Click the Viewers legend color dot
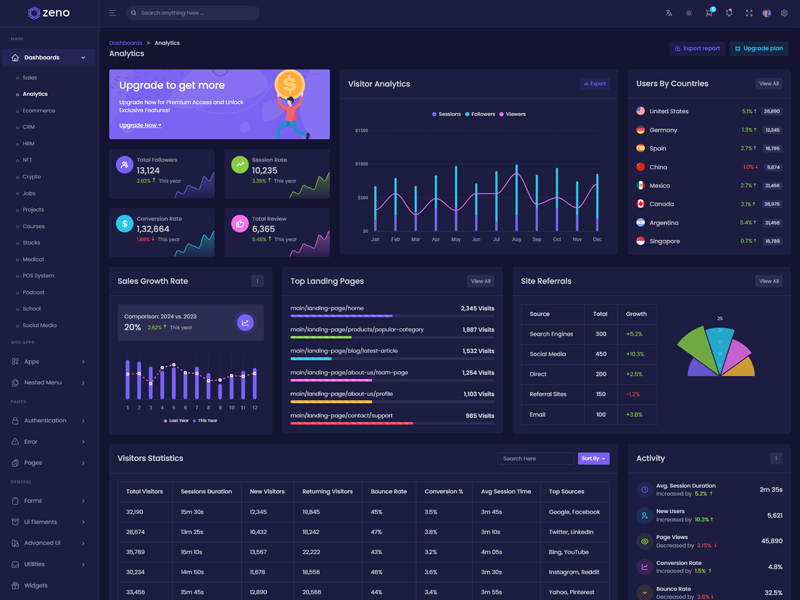Image resolution: width=800 pixels, height=600 pixels. (x=502, y=114)
